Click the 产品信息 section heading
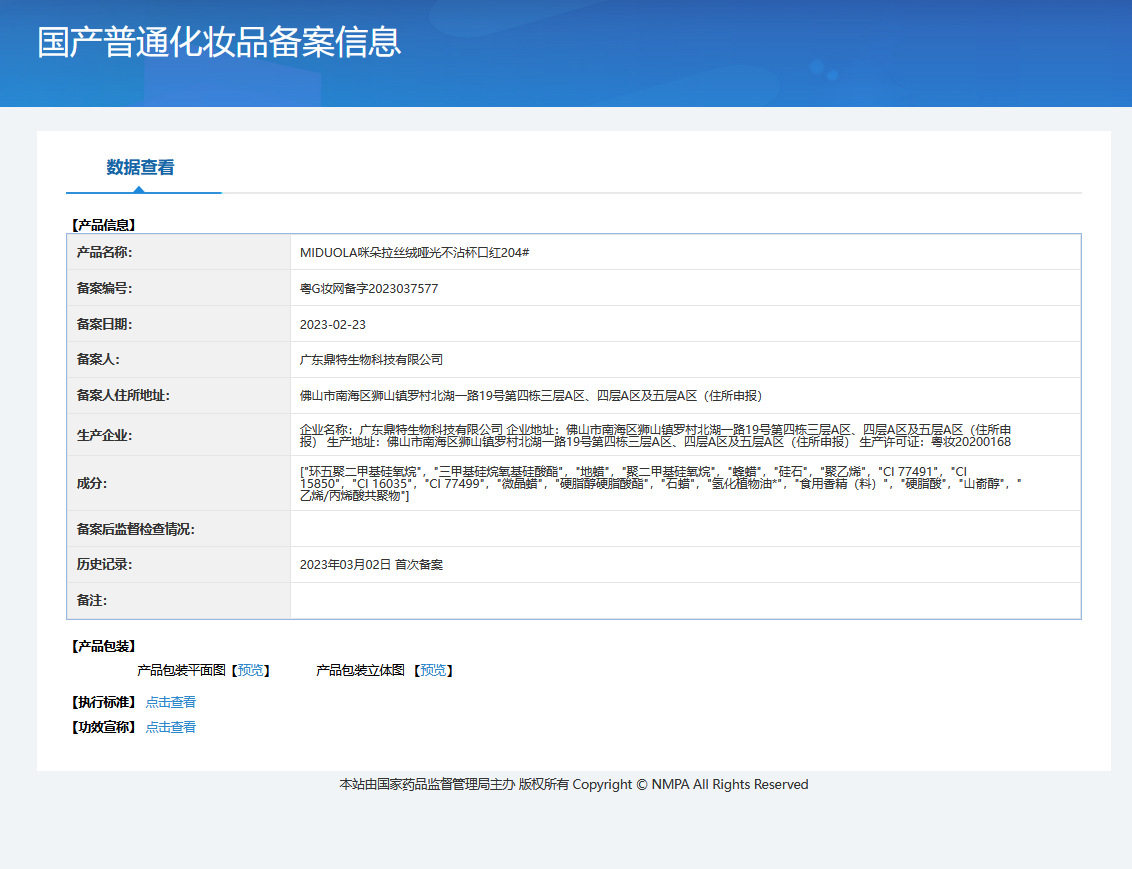This screenshot has height=869, width=1132. tap(103, 225)
